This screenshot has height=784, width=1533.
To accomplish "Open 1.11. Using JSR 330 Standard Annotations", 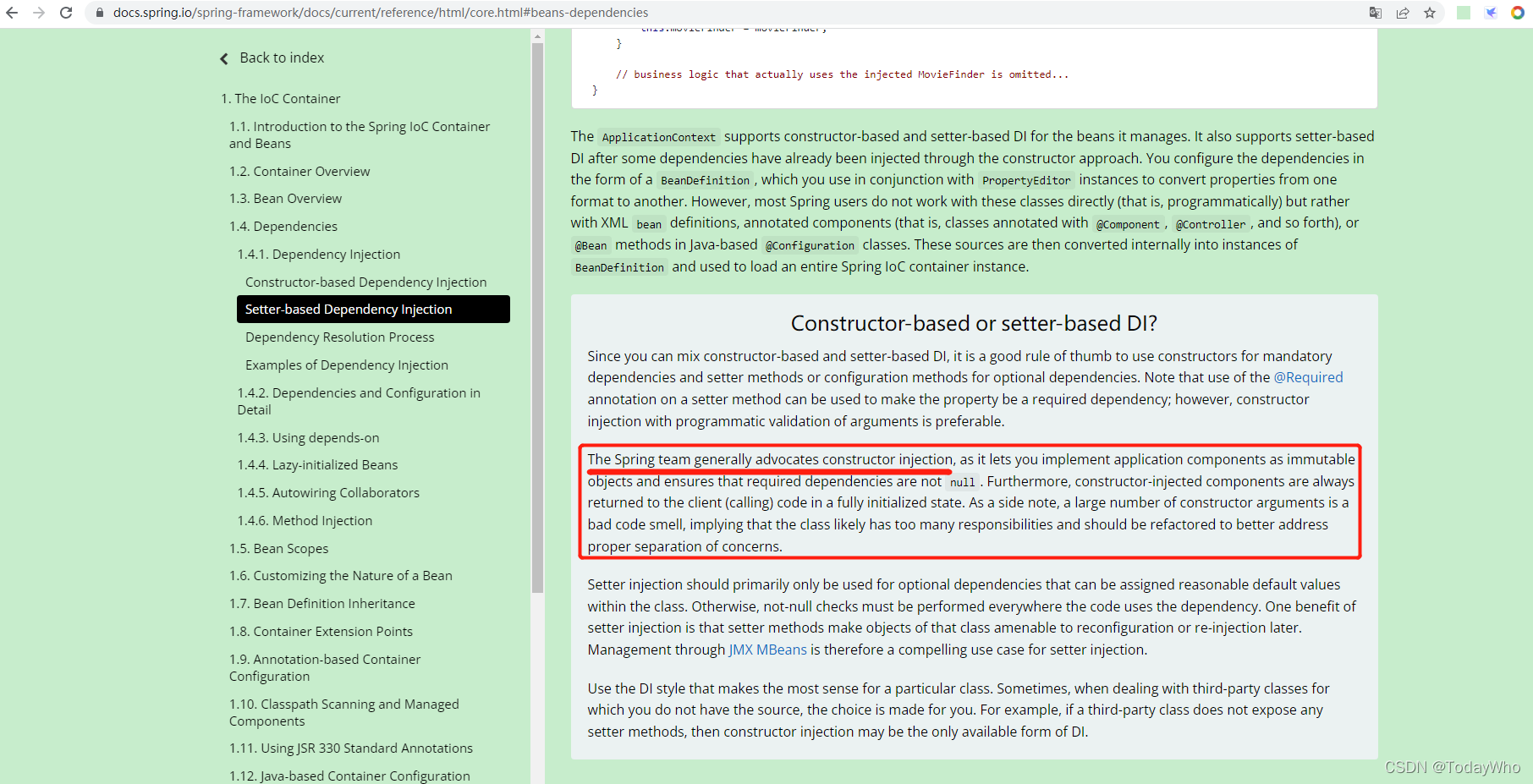I will tap(350, 748).
